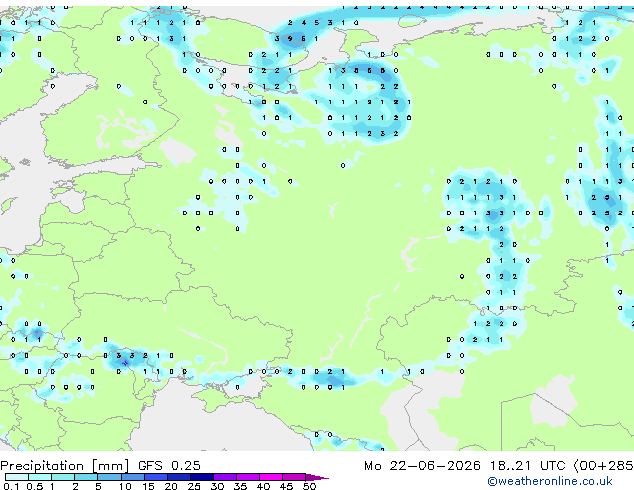Click the 30–35 mm purple legend swatch
Image resolution: width=634 pixels, height=490 pixels.
(225, 477)
